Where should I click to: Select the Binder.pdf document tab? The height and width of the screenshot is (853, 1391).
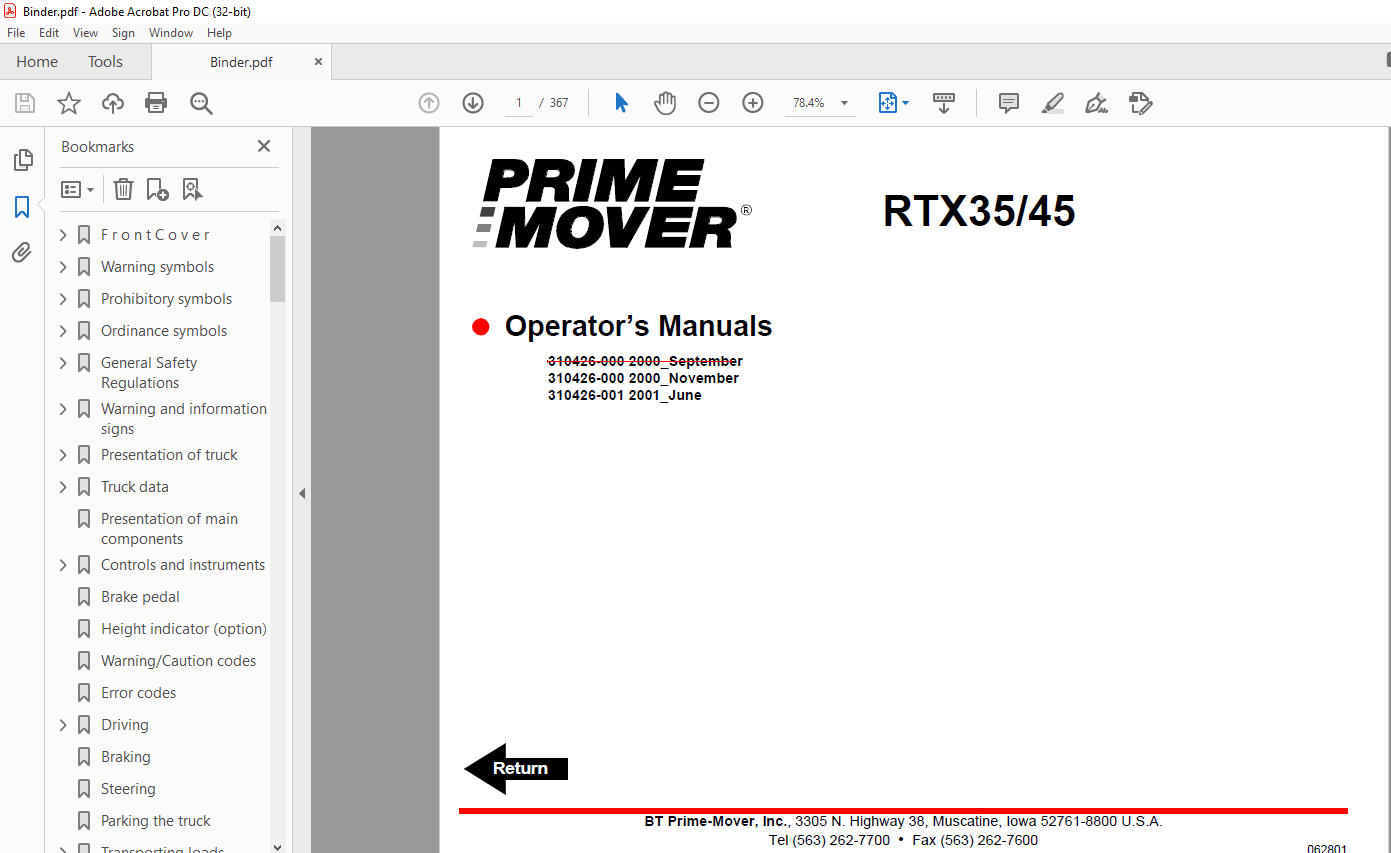241,62
